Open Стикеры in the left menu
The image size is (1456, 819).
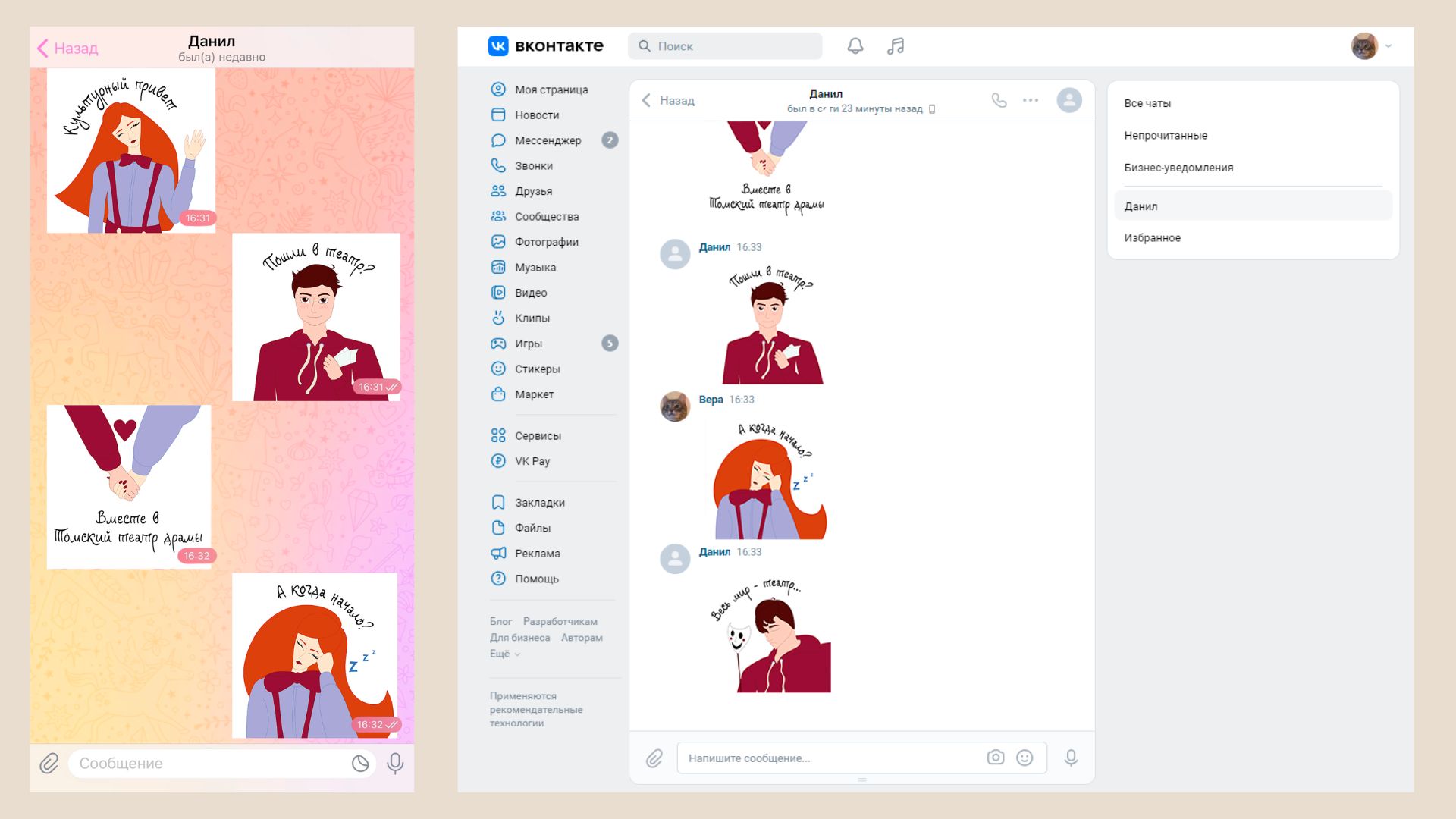(x=537, y=369)
